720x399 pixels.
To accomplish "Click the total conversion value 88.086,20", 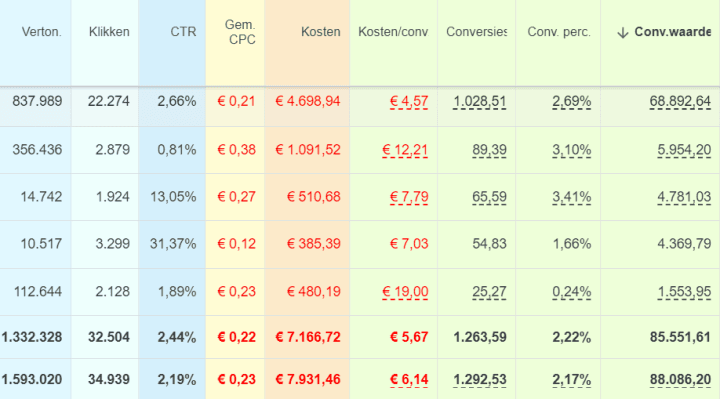I will coord(681,380).
